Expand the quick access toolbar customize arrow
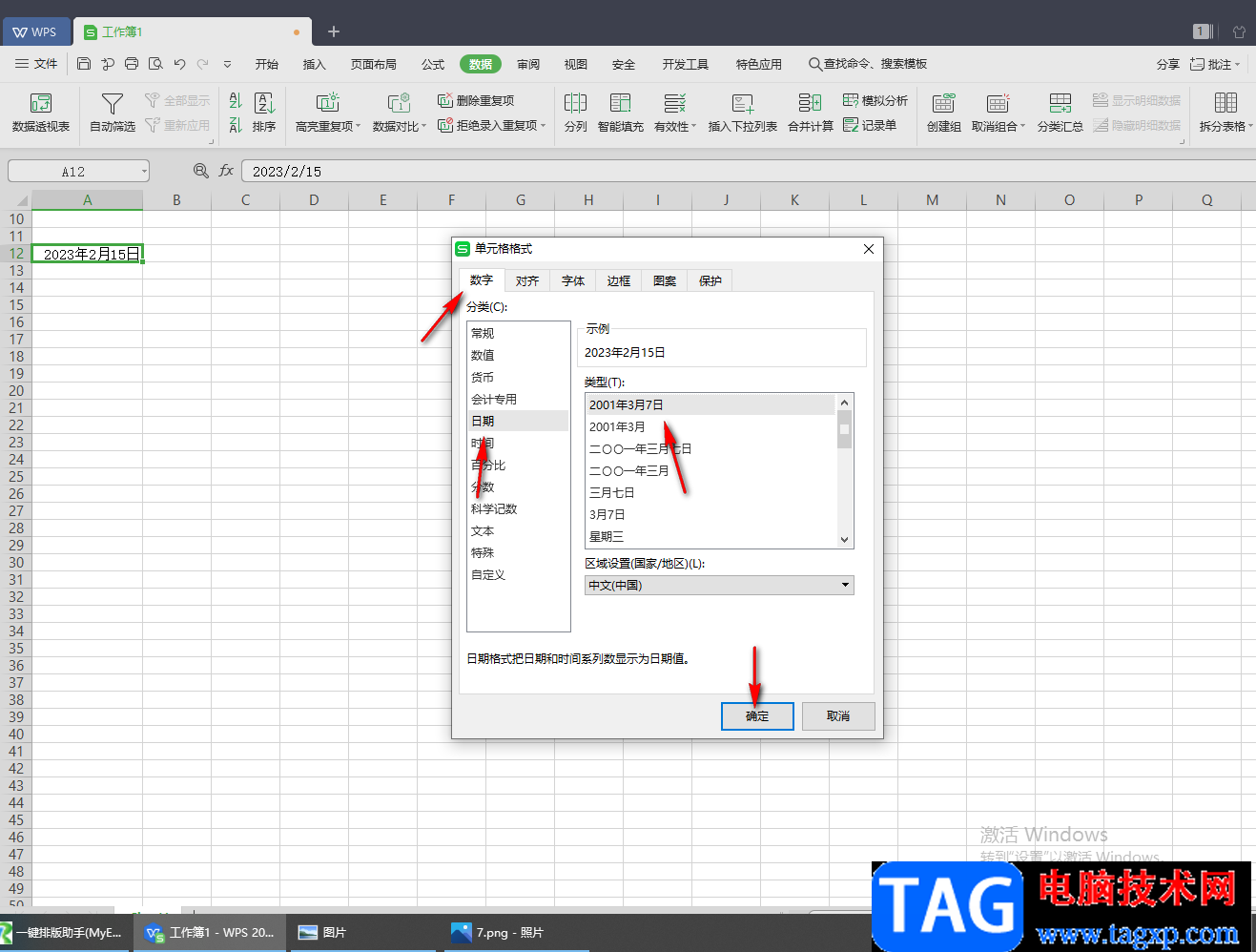The image size is (1256, 952). coord(227,64)
